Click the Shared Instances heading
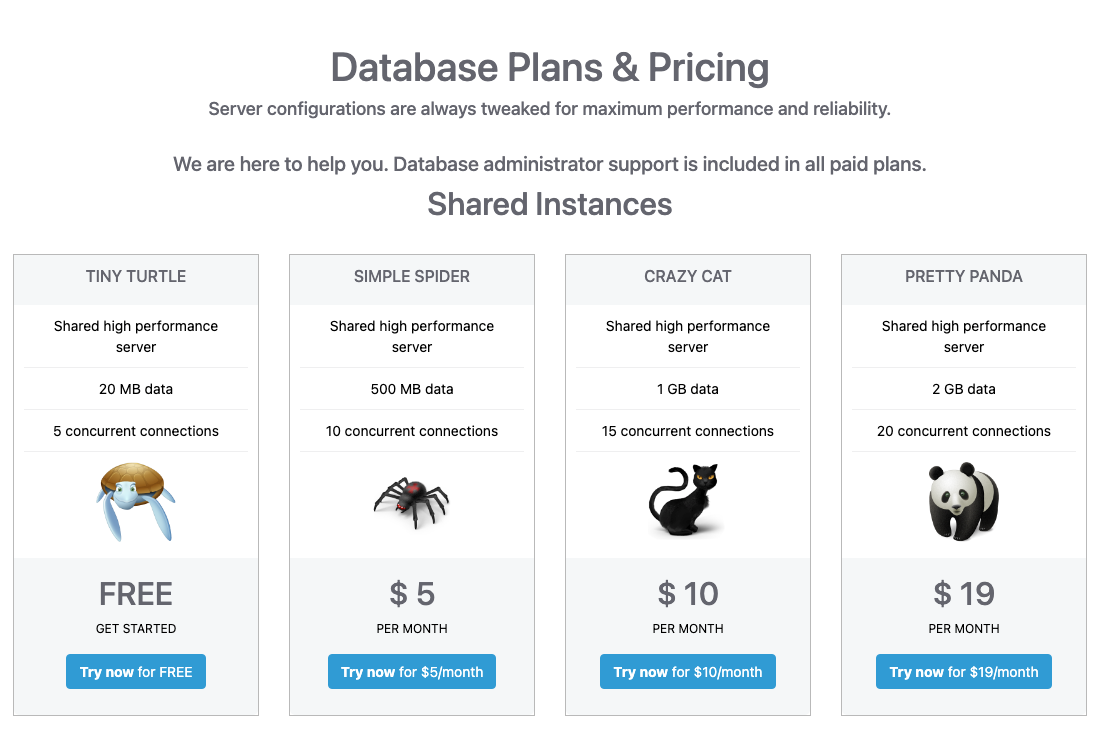1100x746 pixels. click(550, 205)
